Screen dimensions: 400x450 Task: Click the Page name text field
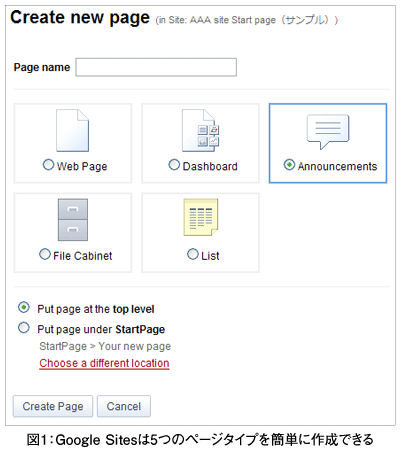(156, 67)
